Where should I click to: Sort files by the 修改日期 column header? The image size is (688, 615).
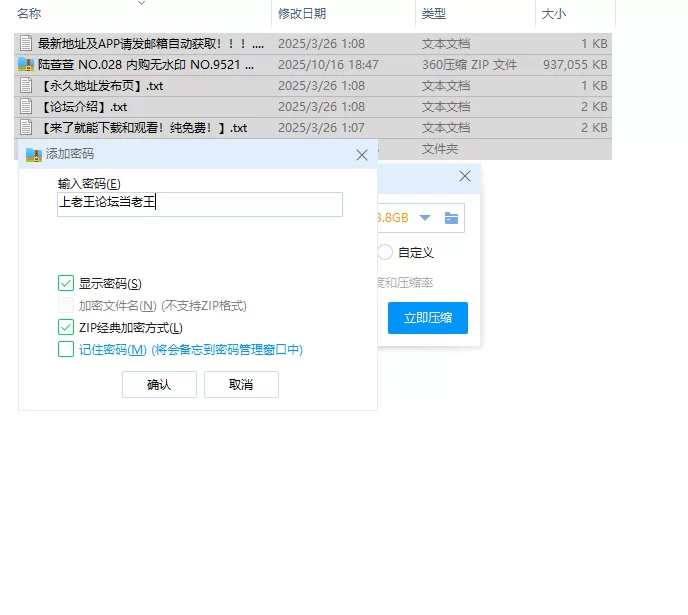[302, 14]
